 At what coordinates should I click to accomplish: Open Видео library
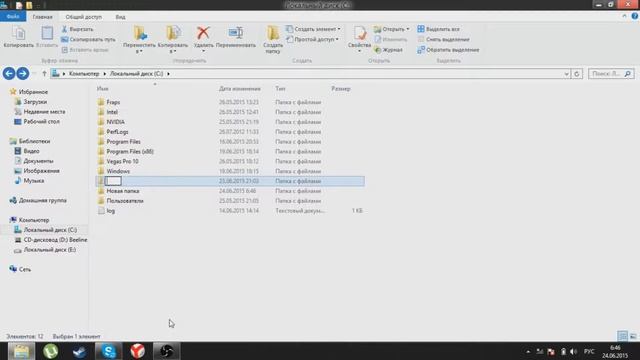(31, 151)
